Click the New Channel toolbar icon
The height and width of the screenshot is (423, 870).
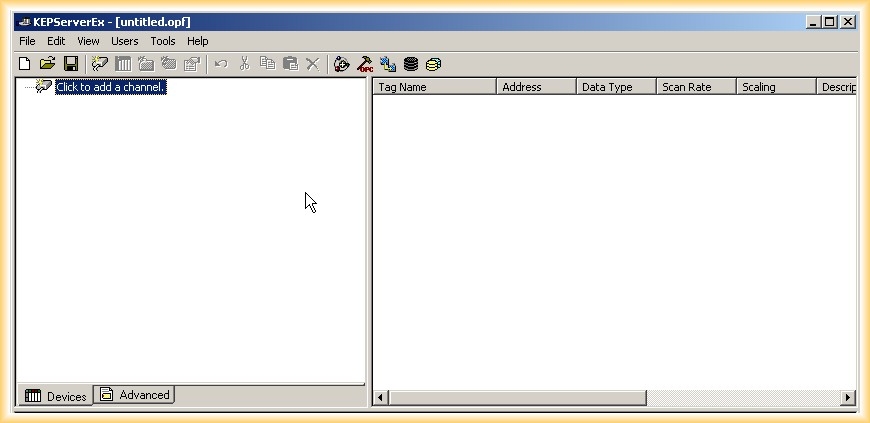coord(100,64)
